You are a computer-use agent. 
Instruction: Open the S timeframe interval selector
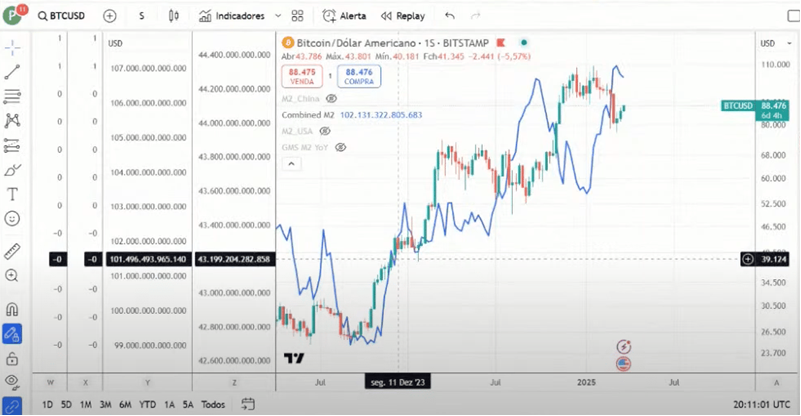[142, 16]
